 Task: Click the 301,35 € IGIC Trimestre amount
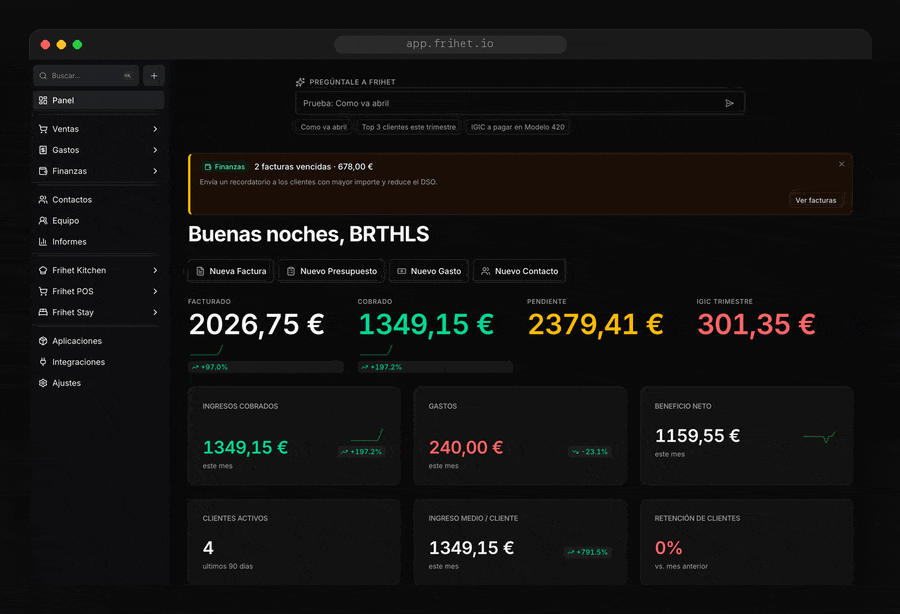tap(757, 325)
